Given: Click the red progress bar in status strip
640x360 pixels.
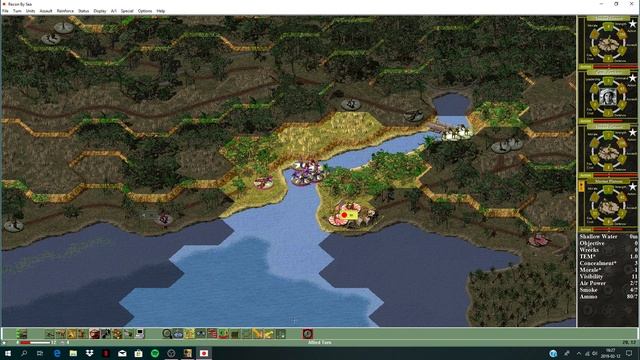Looking at the screenshot, I should tap(35, 342).
